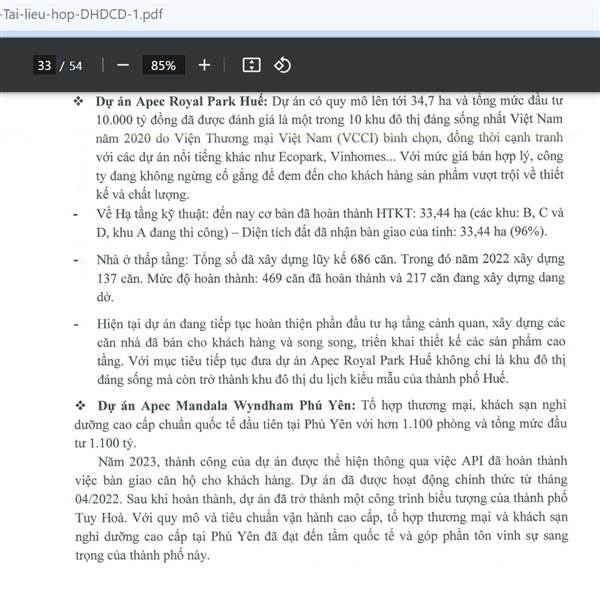This screenshot has height=600, width=600.
Task: Click the zoom out minus icon
Action: [x=123, y=65]
